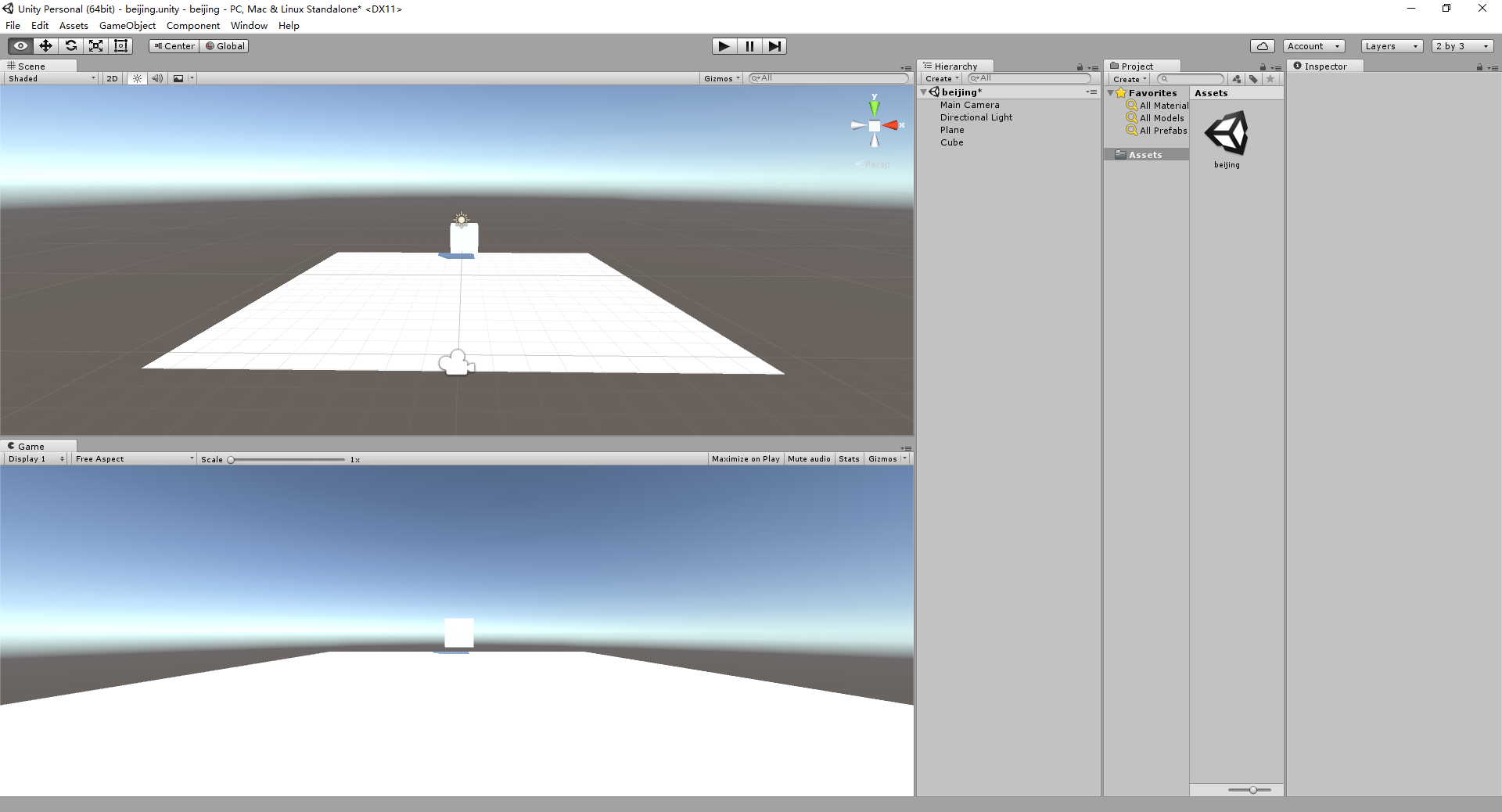Select the Move tool

pyautogui.click(x=45, y=46)
